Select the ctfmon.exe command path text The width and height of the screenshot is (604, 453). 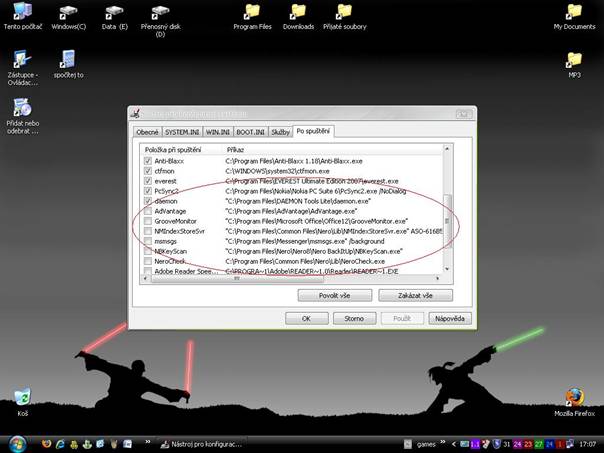(277, 171)
